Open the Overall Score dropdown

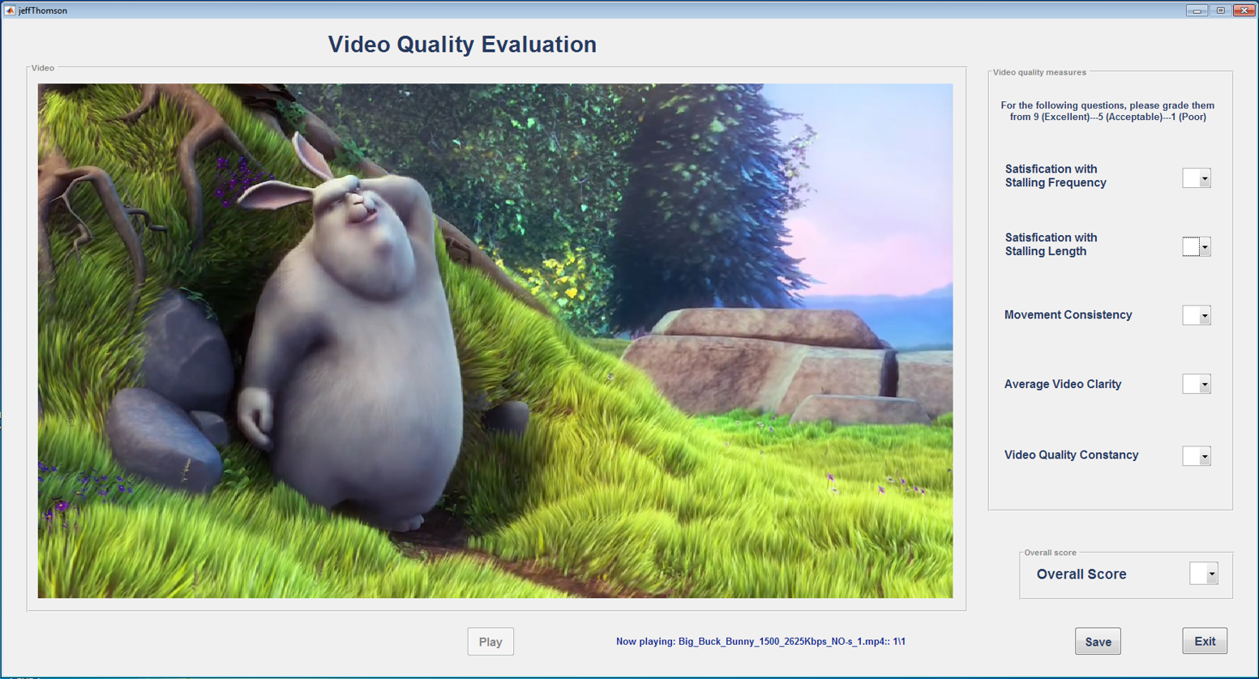click(1204, 573)
